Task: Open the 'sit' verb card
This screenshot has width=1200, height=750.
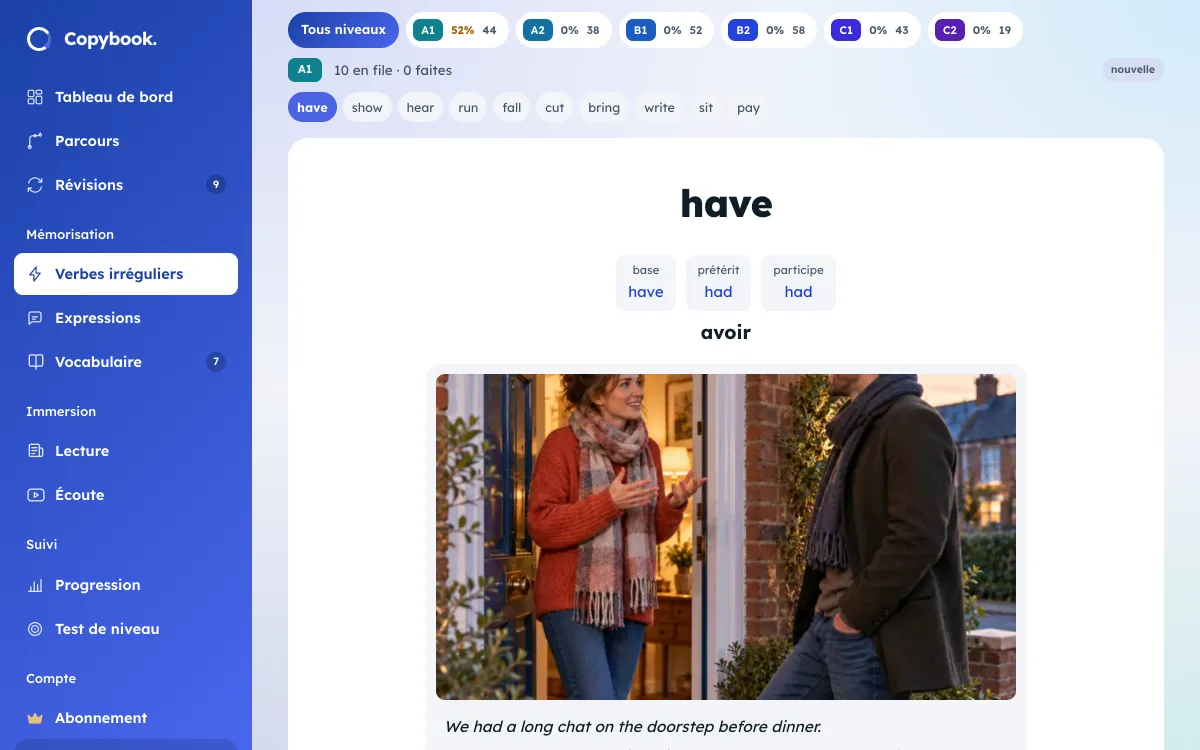Action: (706, 108)
